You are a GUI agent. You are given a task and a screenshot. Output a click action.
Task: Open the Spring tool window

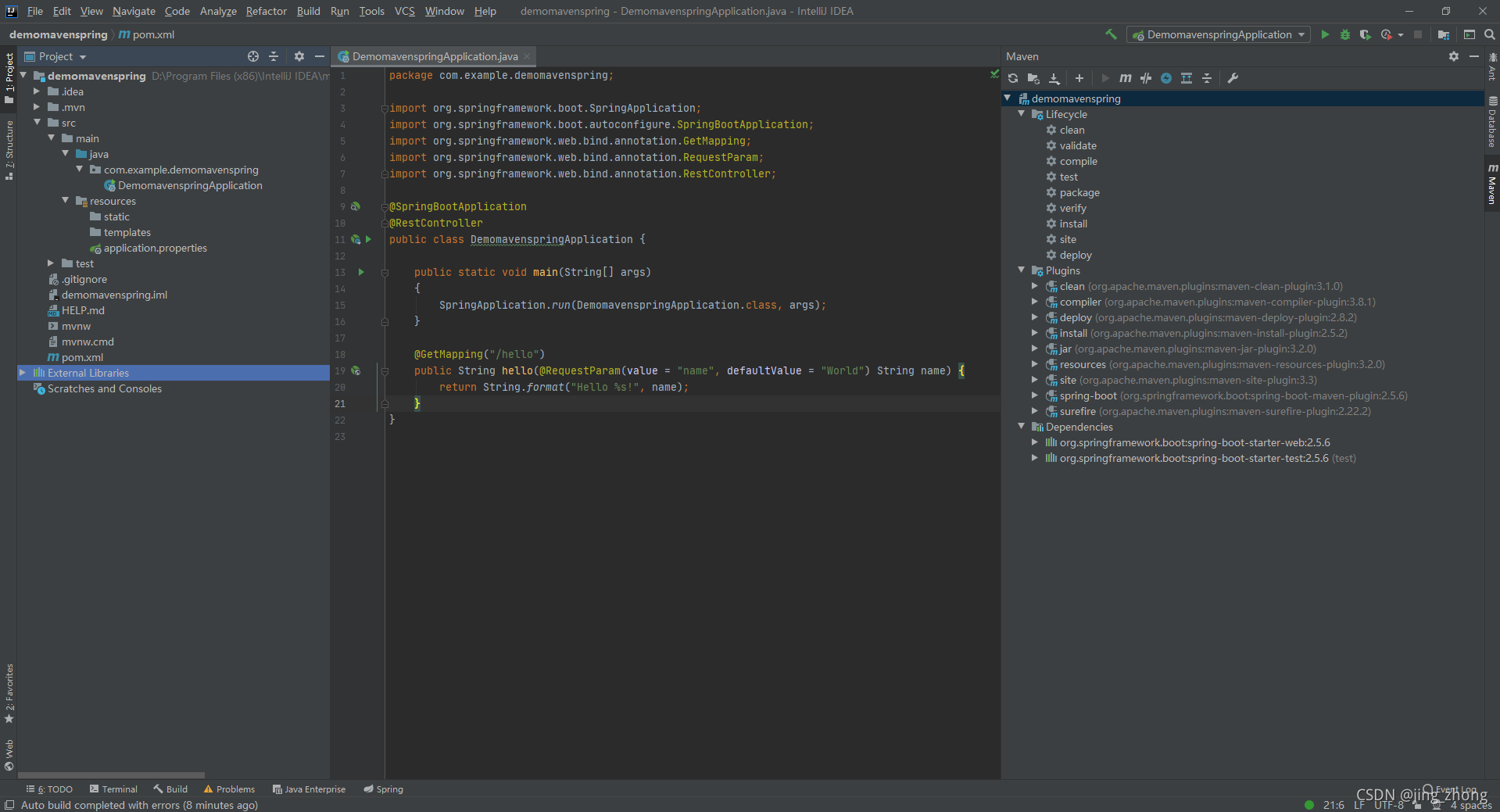coord(383,789)
